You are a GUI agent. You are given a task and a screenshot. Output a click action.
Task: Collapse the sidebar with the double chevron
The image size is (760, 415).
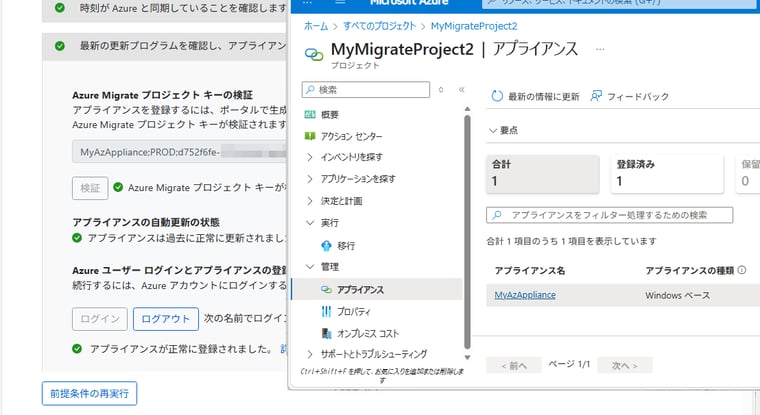[461, 89]
